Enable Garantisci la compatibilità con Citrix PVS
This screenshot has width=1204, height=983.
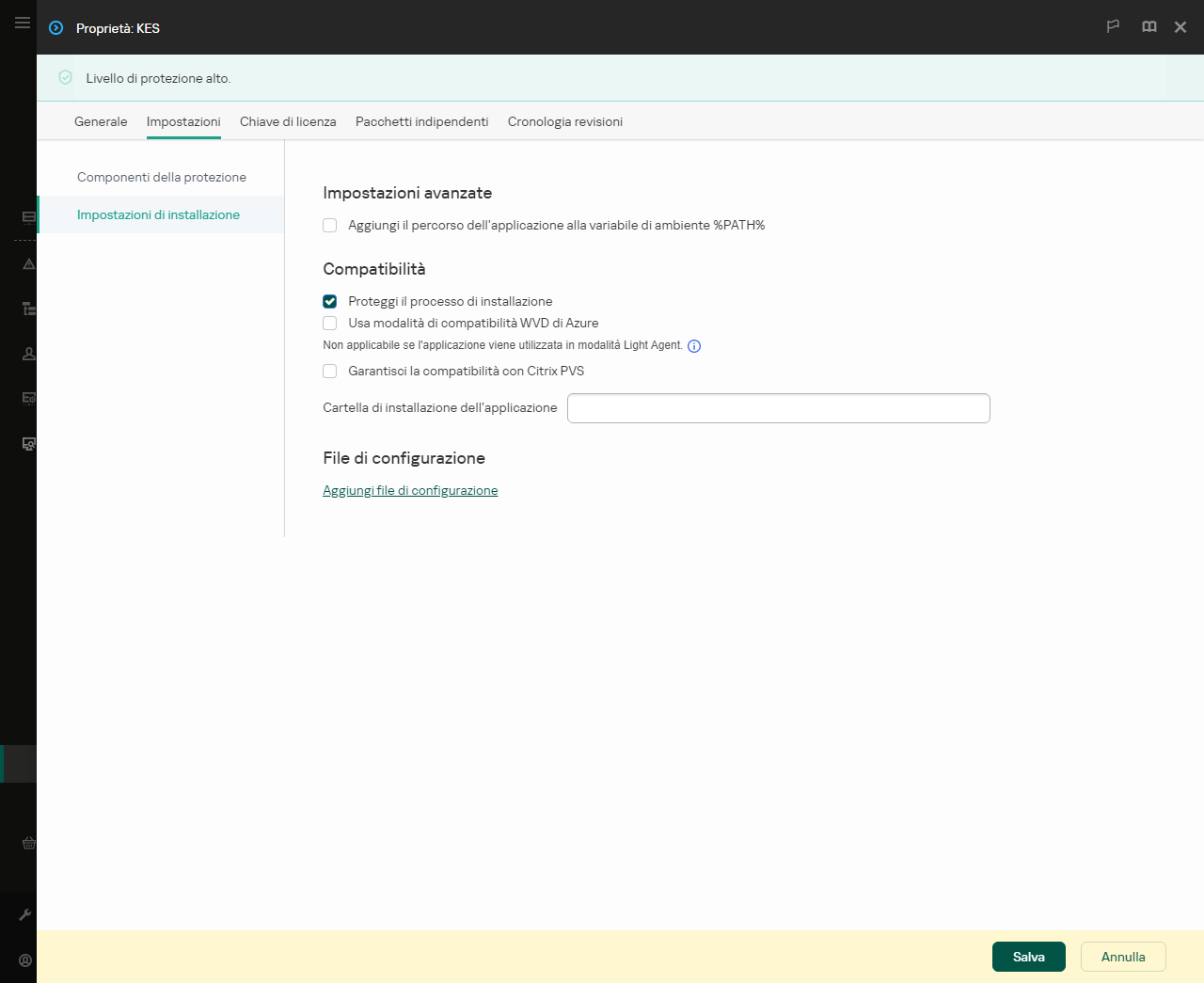[x=329, y=371]
